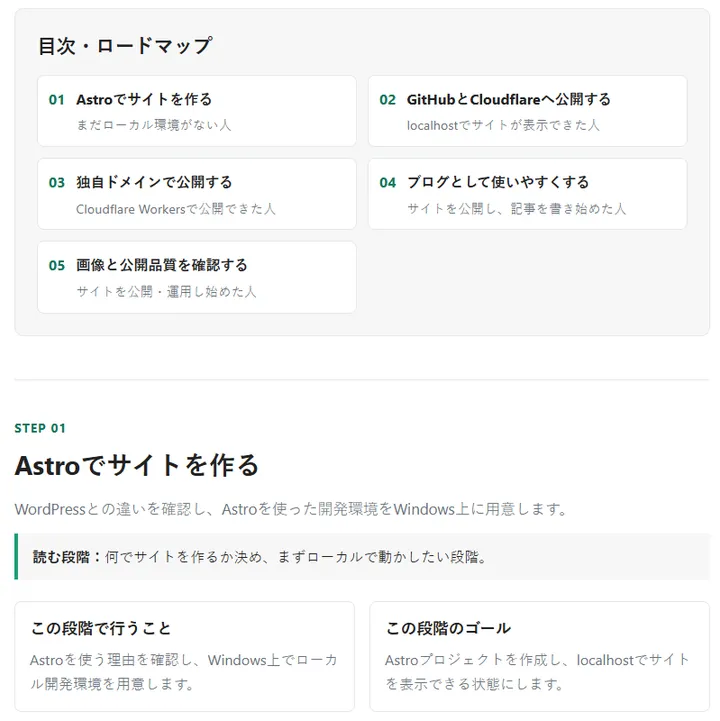Click the Astroを使う理由を確認し description
Image resolution: width=720 pixels, height=721 pixels.
pos(184,672)
